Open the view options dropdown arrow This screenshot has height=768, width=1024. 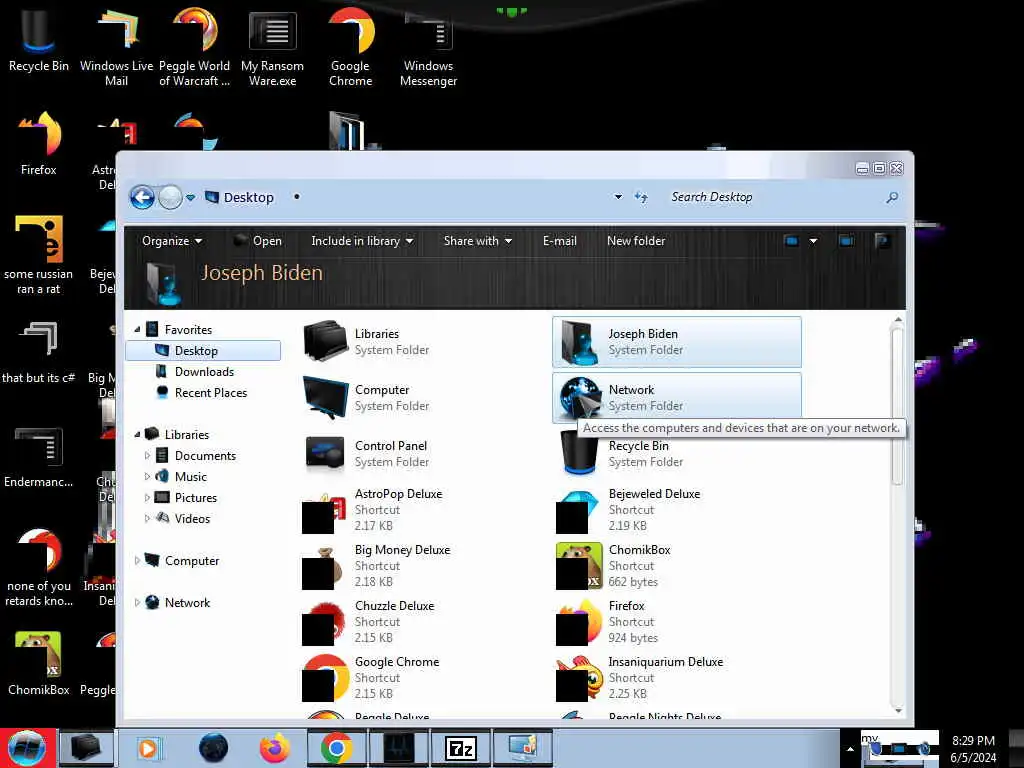[x=813, y=241]
